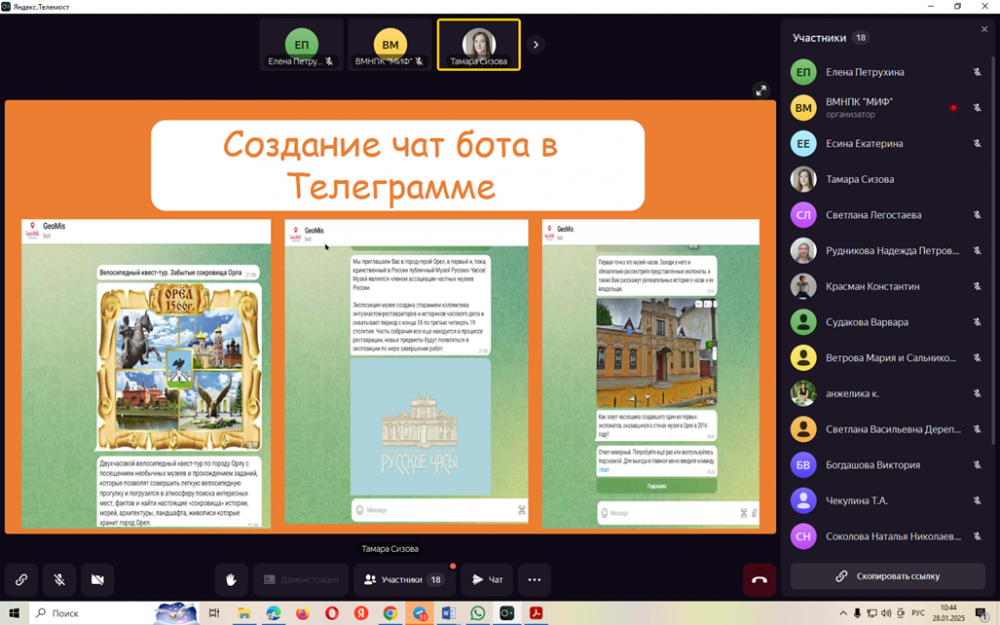This screenshot has width=1000, height=625.
Task: Show next participants with the arrow chevron
Action: click(536, 44)
